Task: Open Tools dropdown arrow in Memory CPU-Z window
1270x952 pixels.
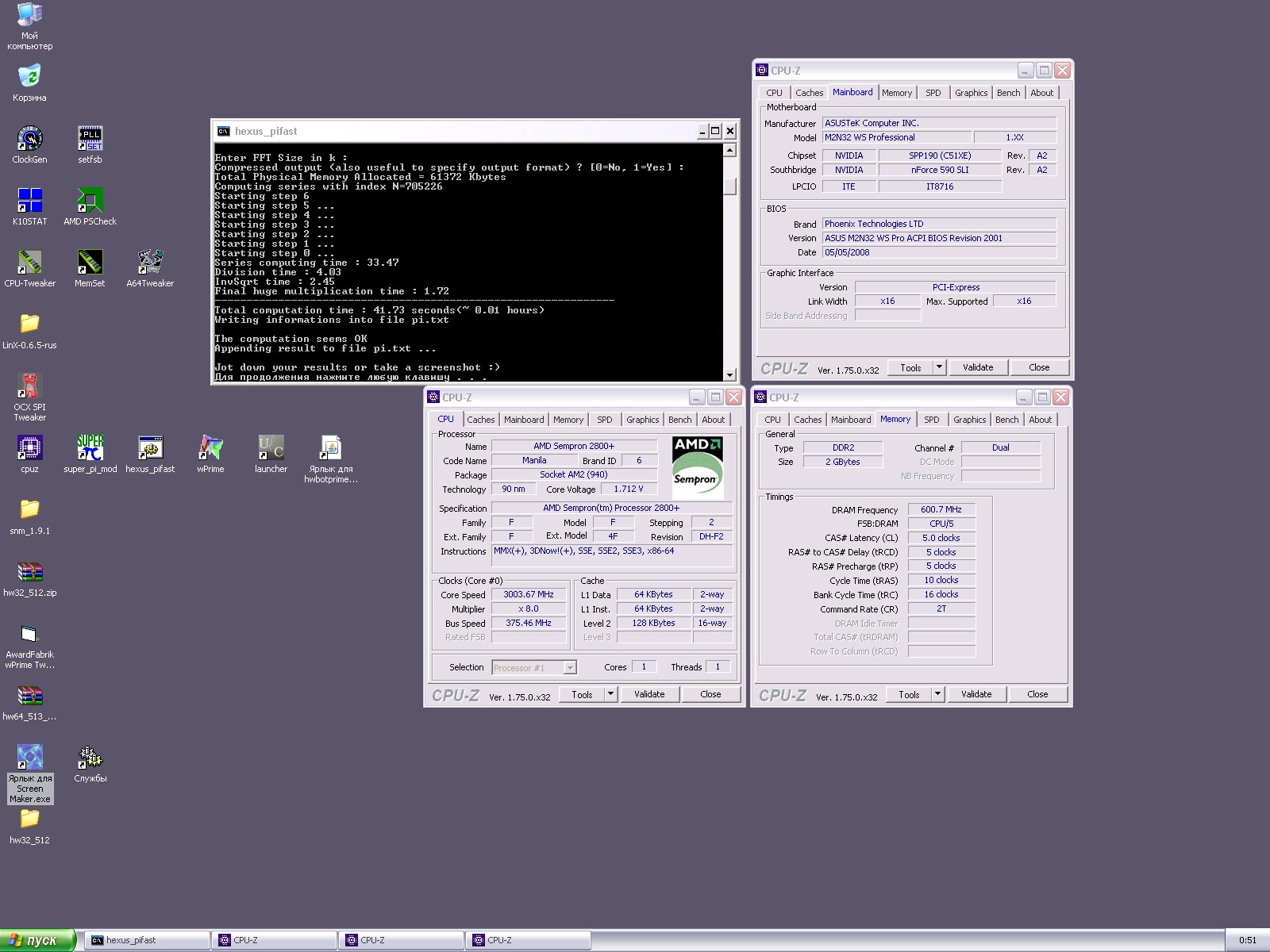Action: click(938, 694)
